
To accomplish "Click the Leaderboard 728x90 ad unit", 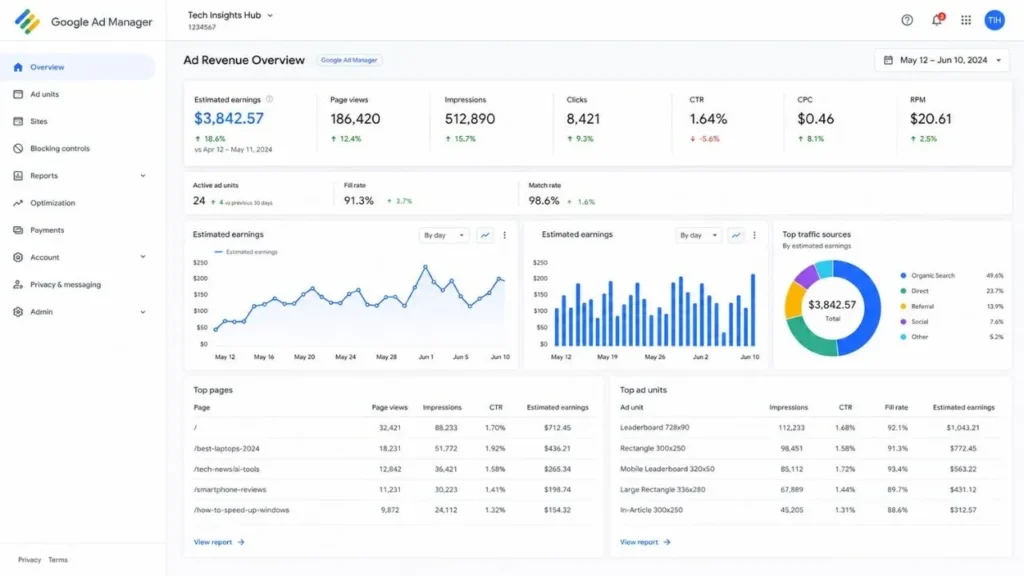I will [654, 428].
